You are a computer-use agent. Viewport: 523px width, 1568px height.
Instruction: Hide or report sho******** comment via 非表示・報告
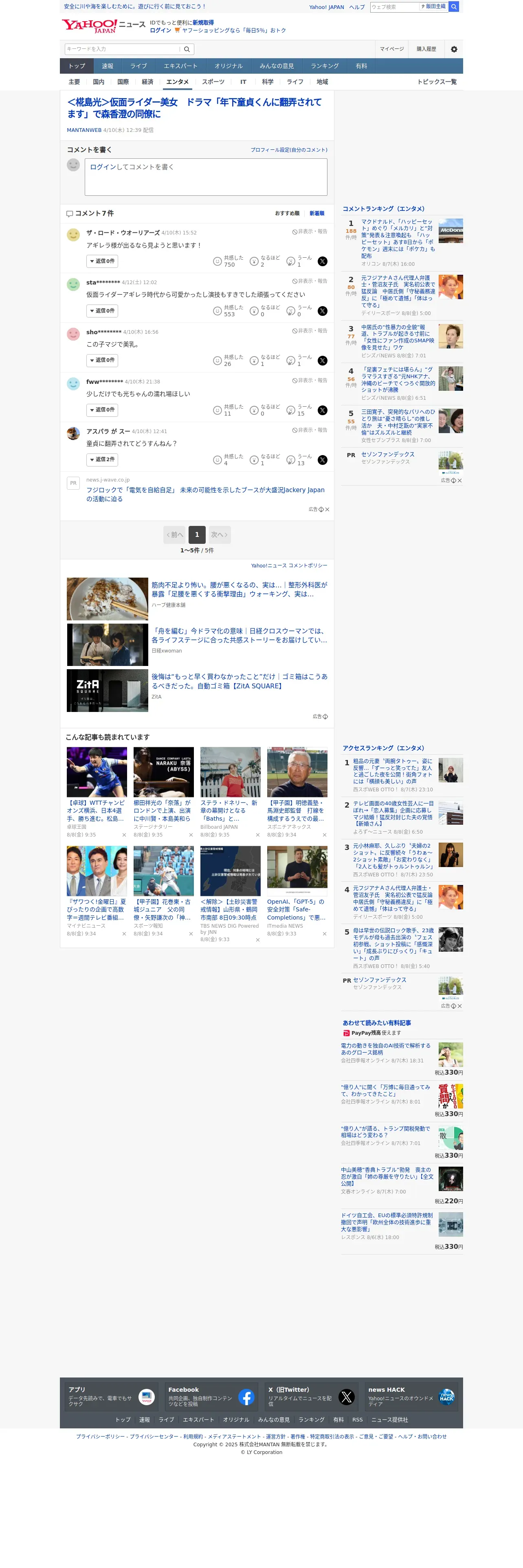pos(309,331)
